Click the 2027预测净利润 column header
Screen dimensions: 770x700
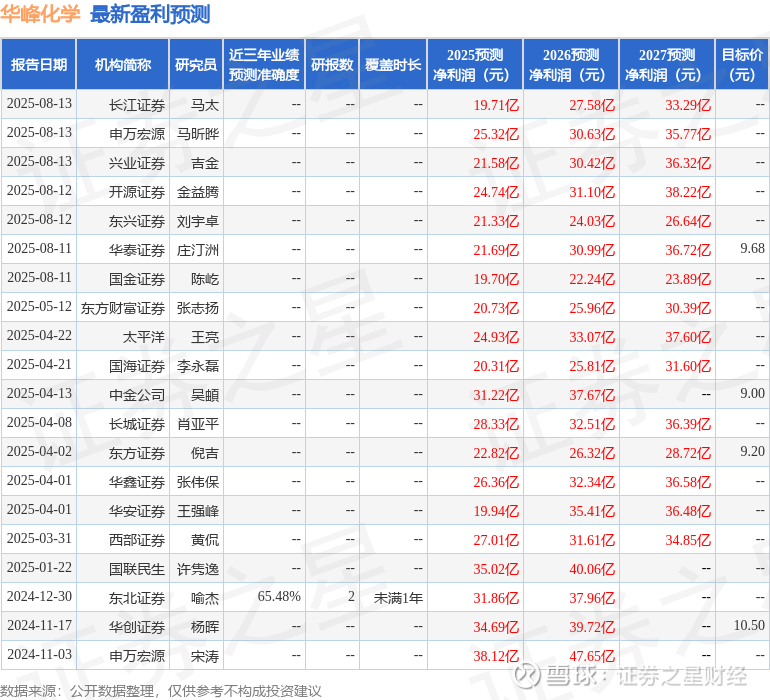(x=667, y=64)
